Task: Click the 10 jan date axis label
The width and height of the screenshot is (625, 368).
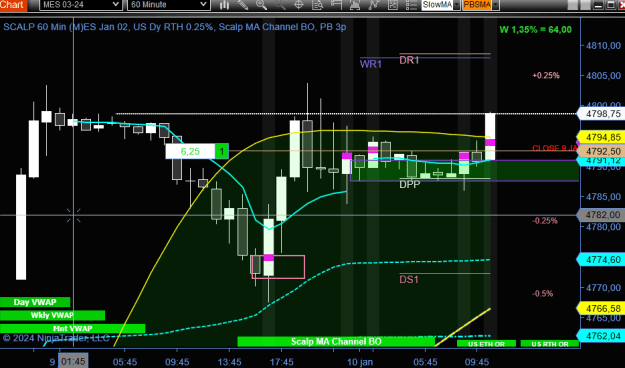Action: [x=360, y=362]
